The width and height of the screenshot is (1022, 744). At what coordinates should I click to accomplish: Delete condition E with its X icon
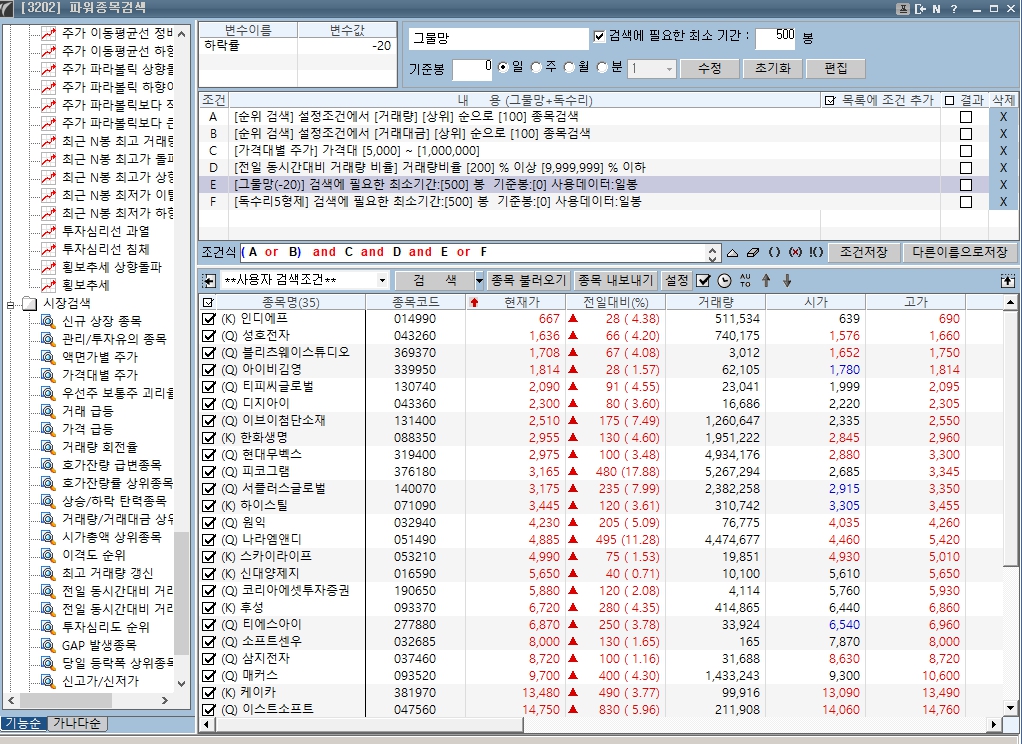coord(1004,185)
